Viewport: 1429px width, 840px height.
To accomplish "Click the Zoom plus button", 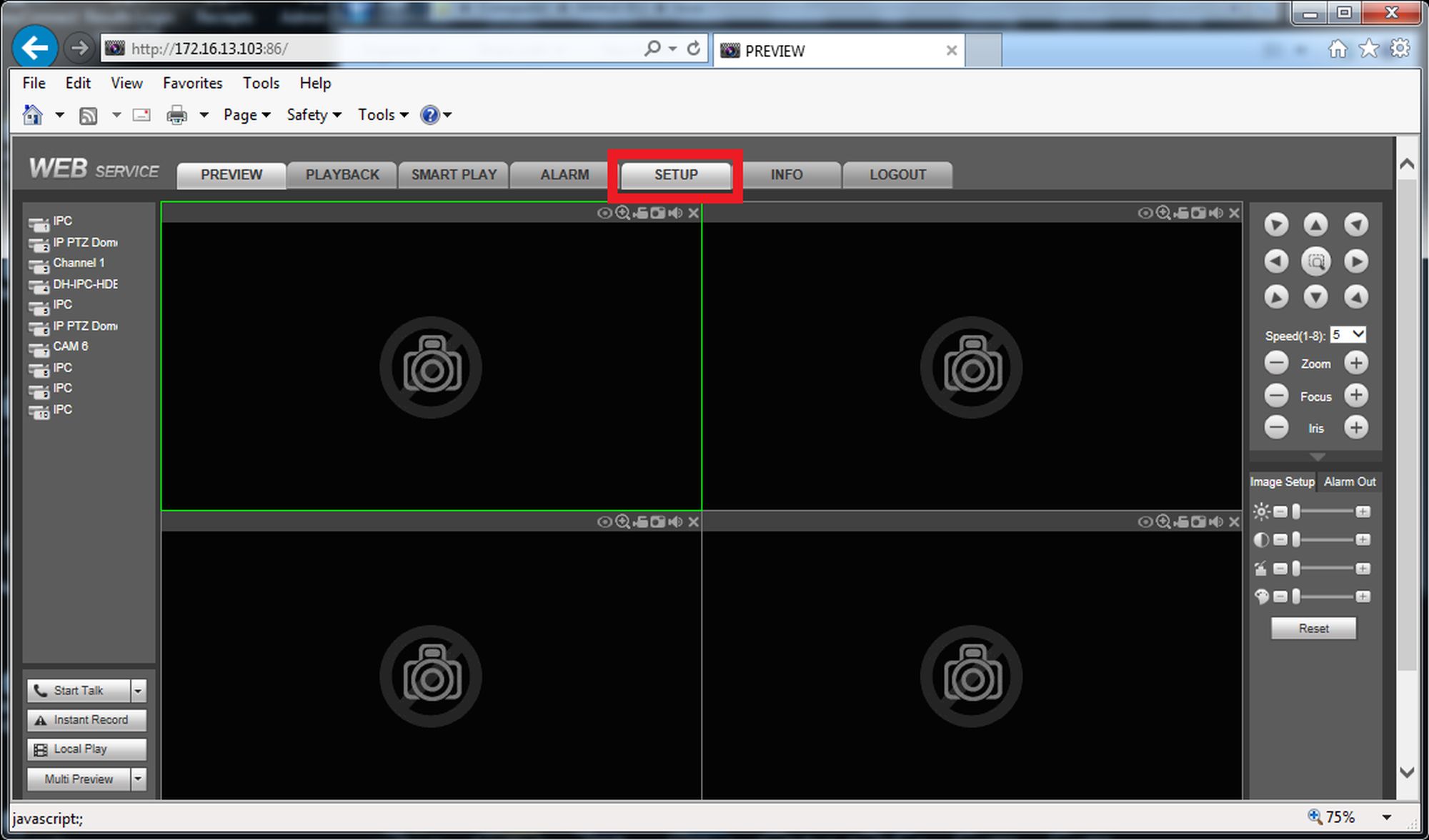I will [x=1355, y=363].
